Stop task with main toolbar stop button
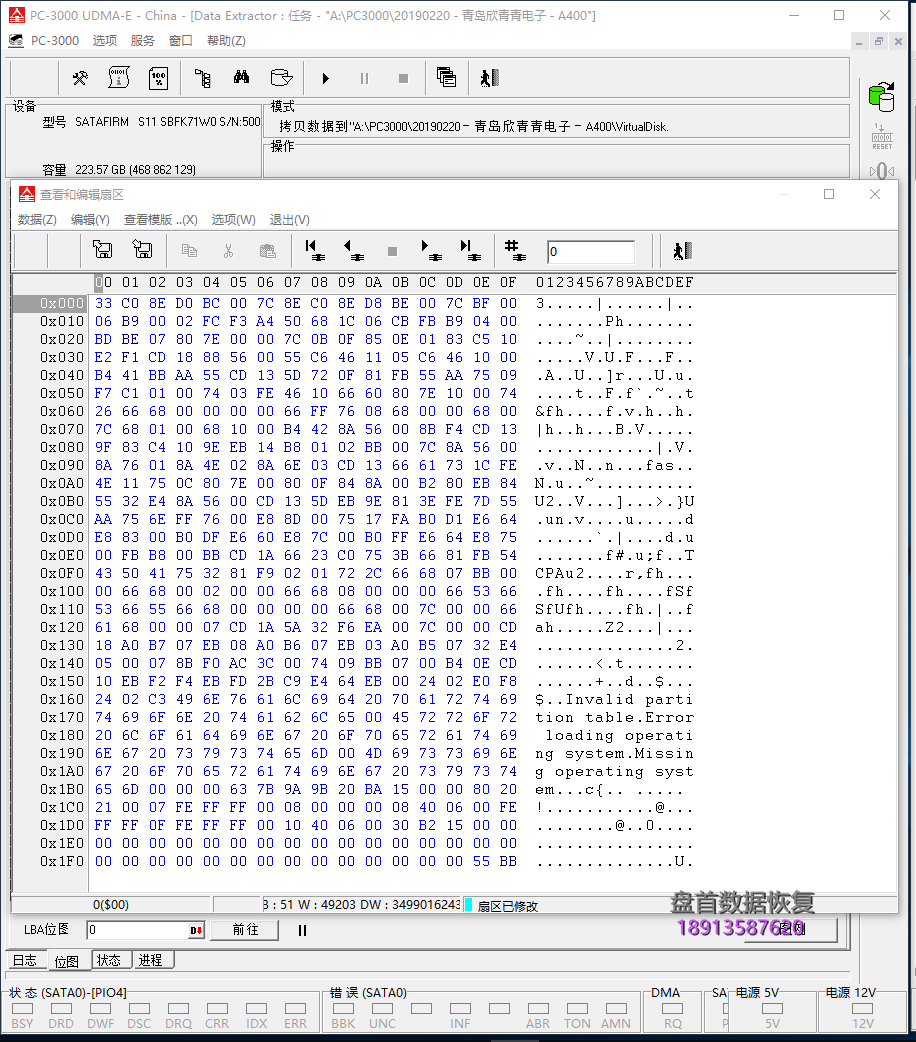 pyautogui.click(x=403, y=78)
